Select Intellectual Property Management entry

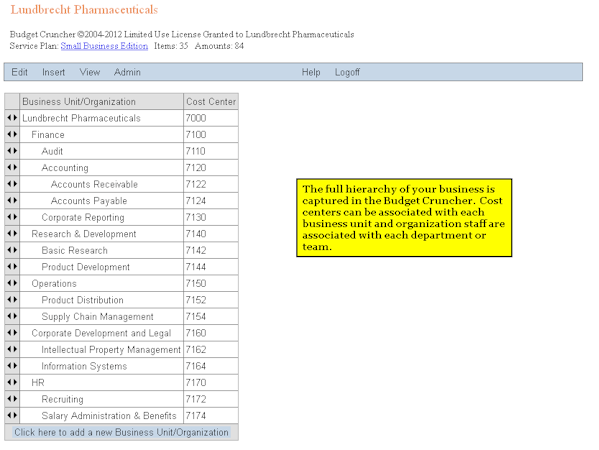pyautogui.click(x=111, y=350)
